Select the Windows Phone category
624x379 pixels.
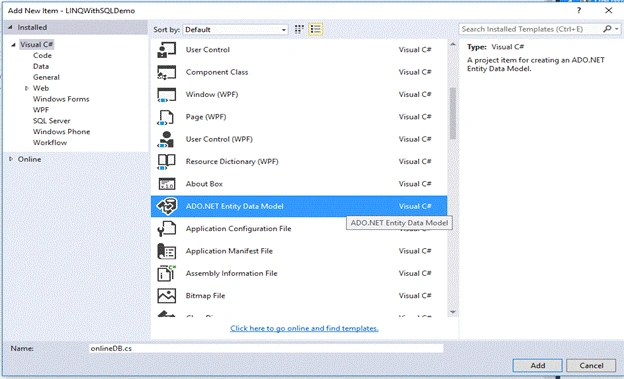click(x=61, y=132)
